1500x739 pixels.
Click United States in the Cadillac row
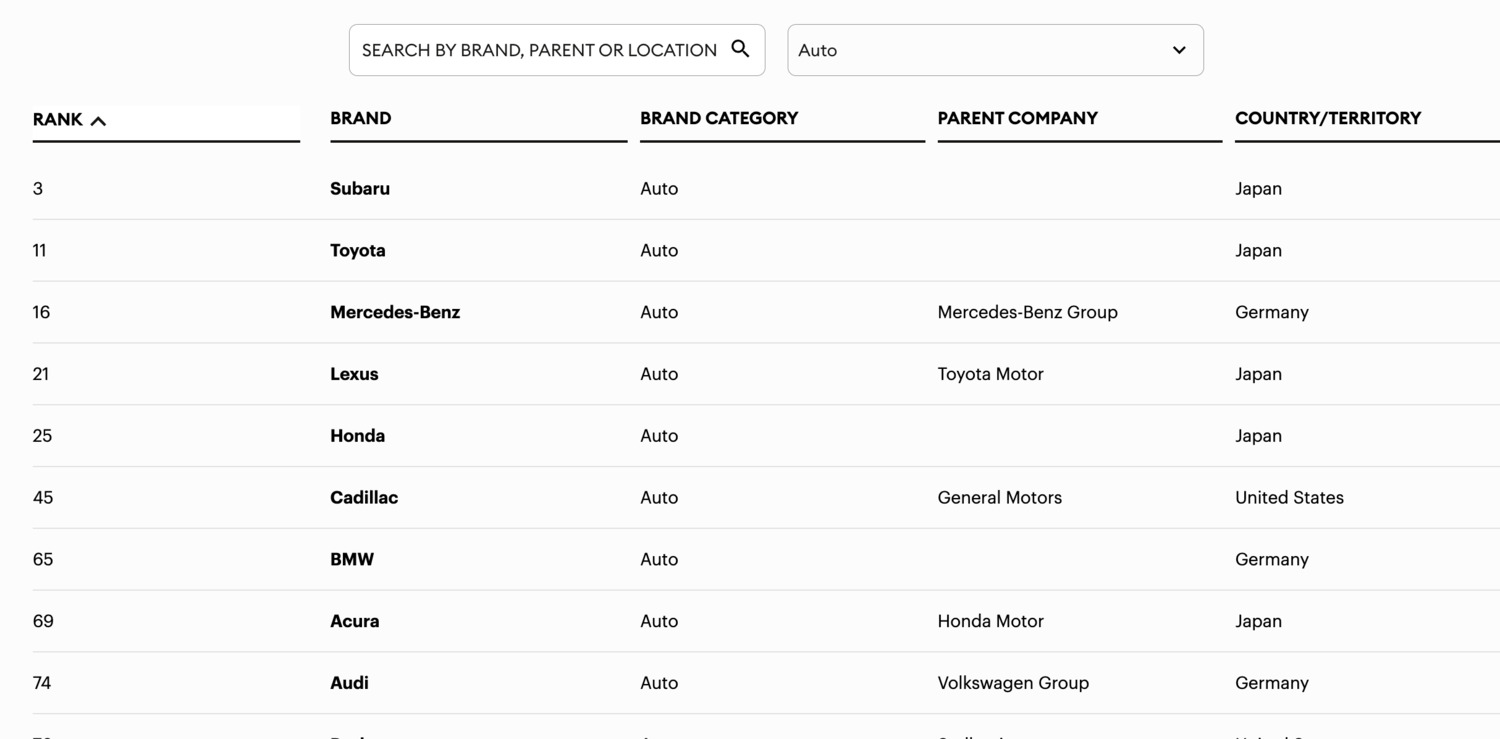(x=1289, y=498)
